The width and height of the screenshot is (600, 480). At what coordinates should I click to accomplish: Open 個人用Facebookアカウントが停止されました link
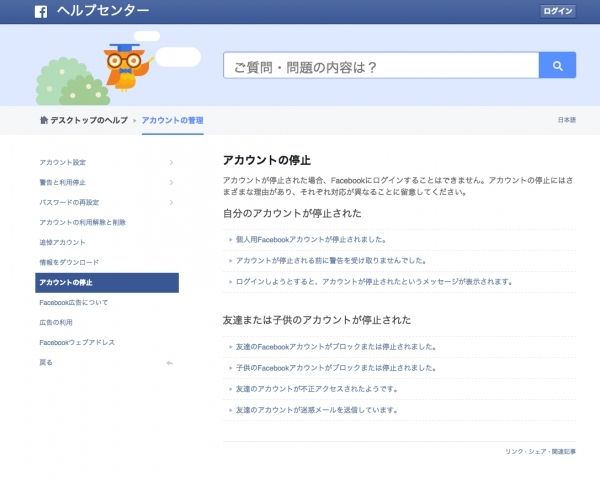(x=310, y=240)
